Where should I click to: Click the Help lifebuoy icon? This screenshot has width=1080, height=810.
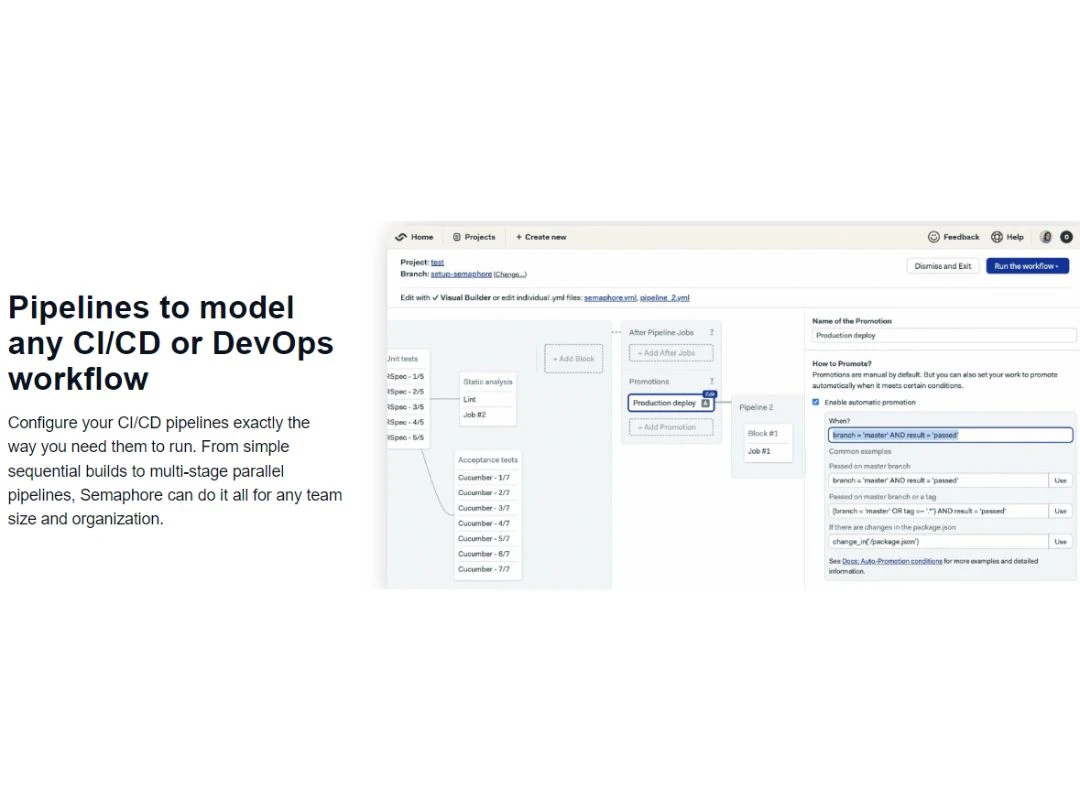coord(997,237)
